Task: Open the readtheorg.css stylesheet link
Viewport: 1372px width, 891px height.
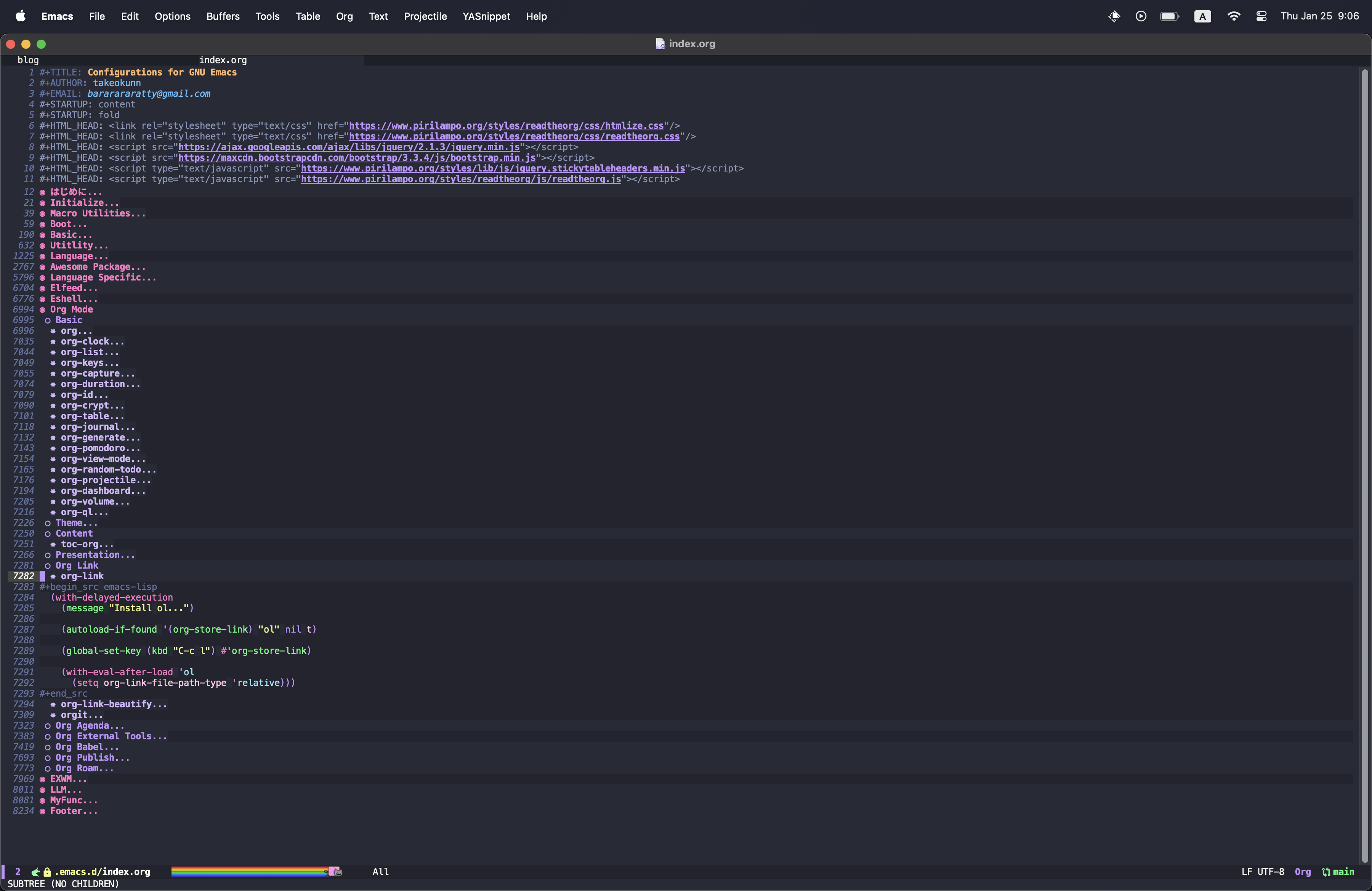Action: pyautogui.click(x=514, y=136)
